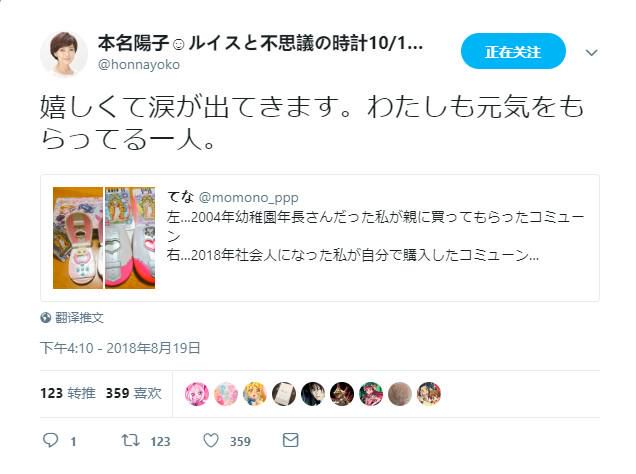
Task: Open the quoted tweet right toy photo
Action: click(x=130, y=238)
